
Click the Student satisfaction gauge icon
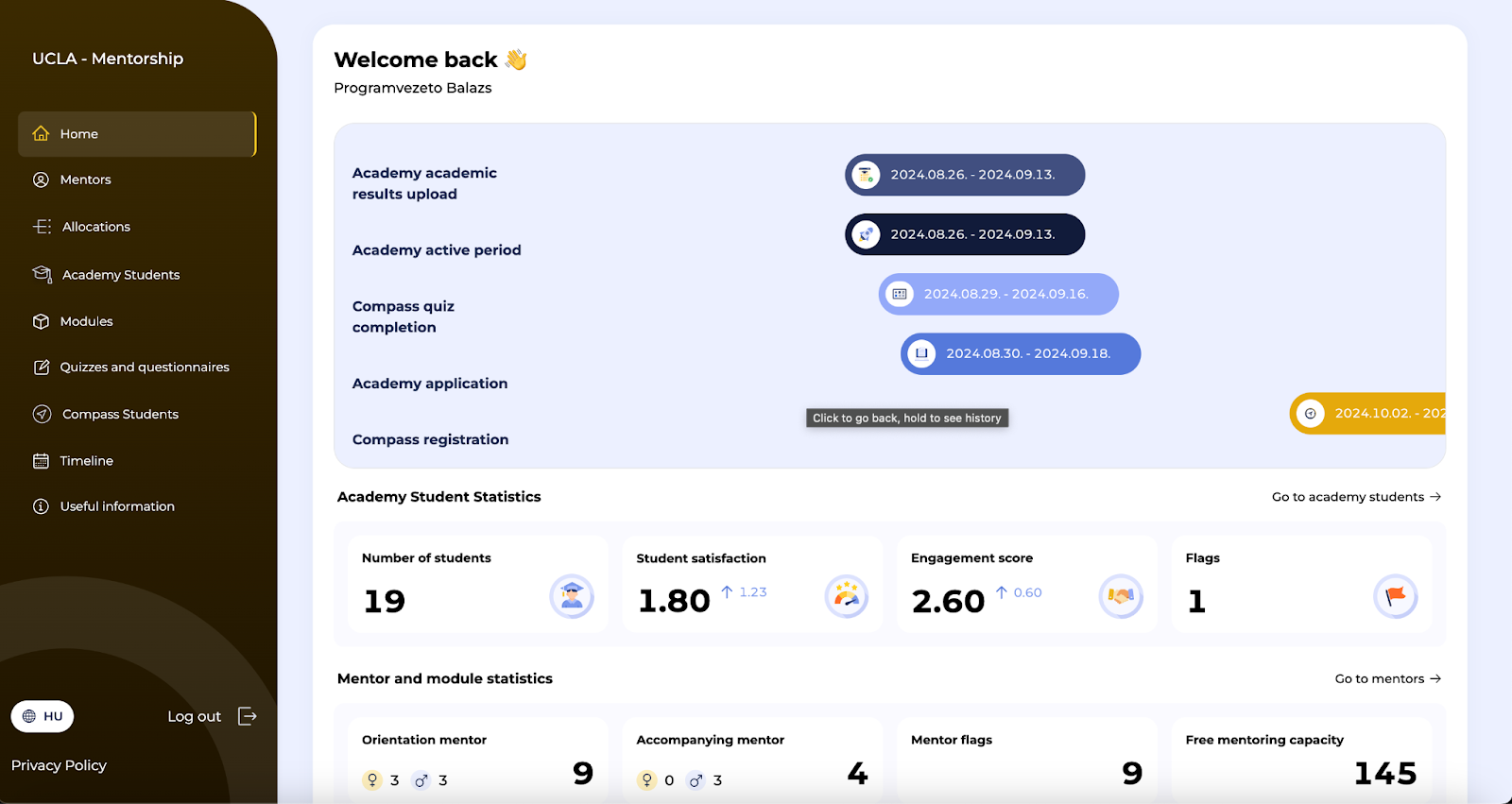coord(847,596)
